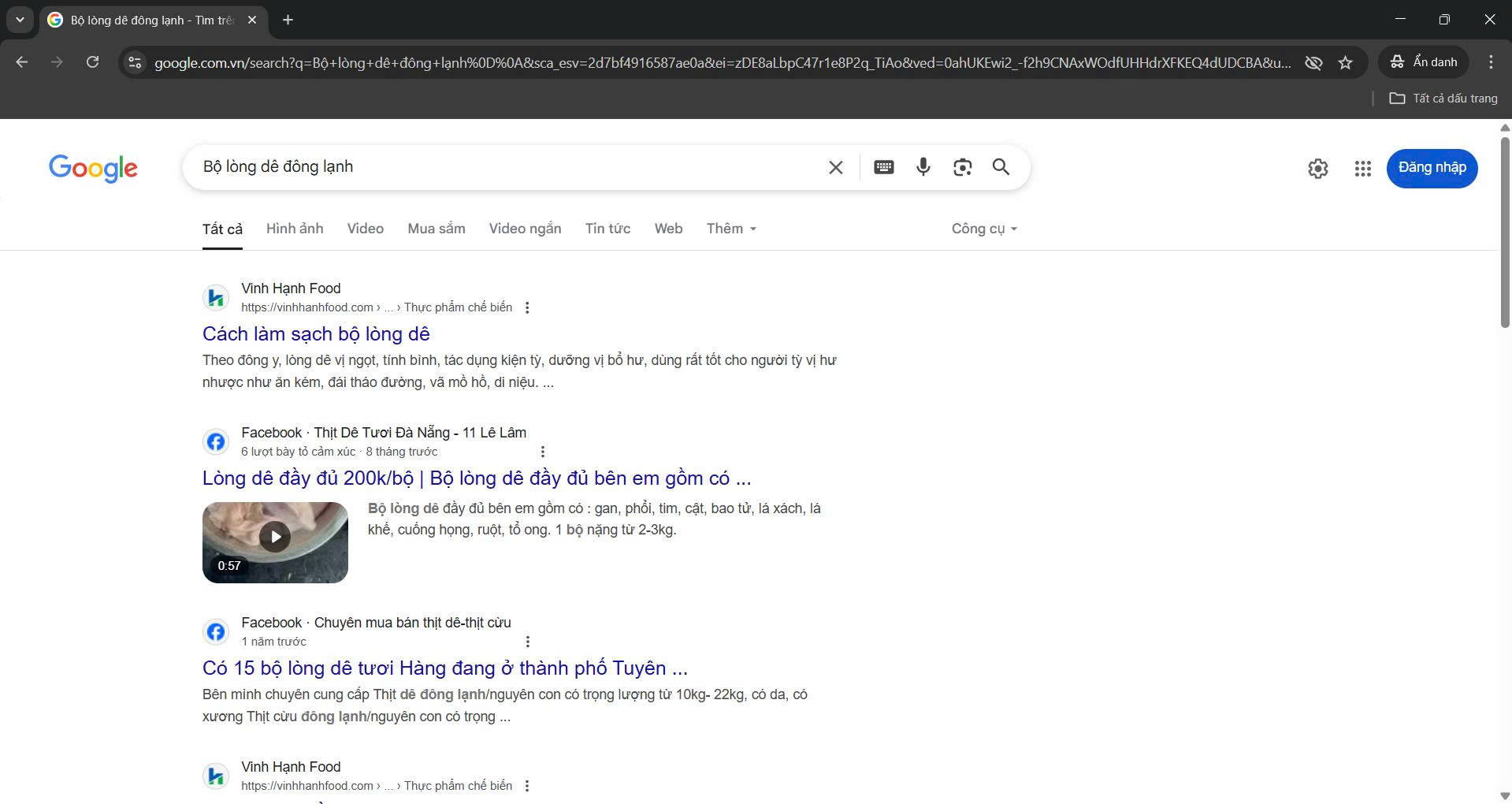This screenshot has height=804, width=1512.
Task: Expand the Công cụ tools dropdown
Action: [x=984, y=229]
